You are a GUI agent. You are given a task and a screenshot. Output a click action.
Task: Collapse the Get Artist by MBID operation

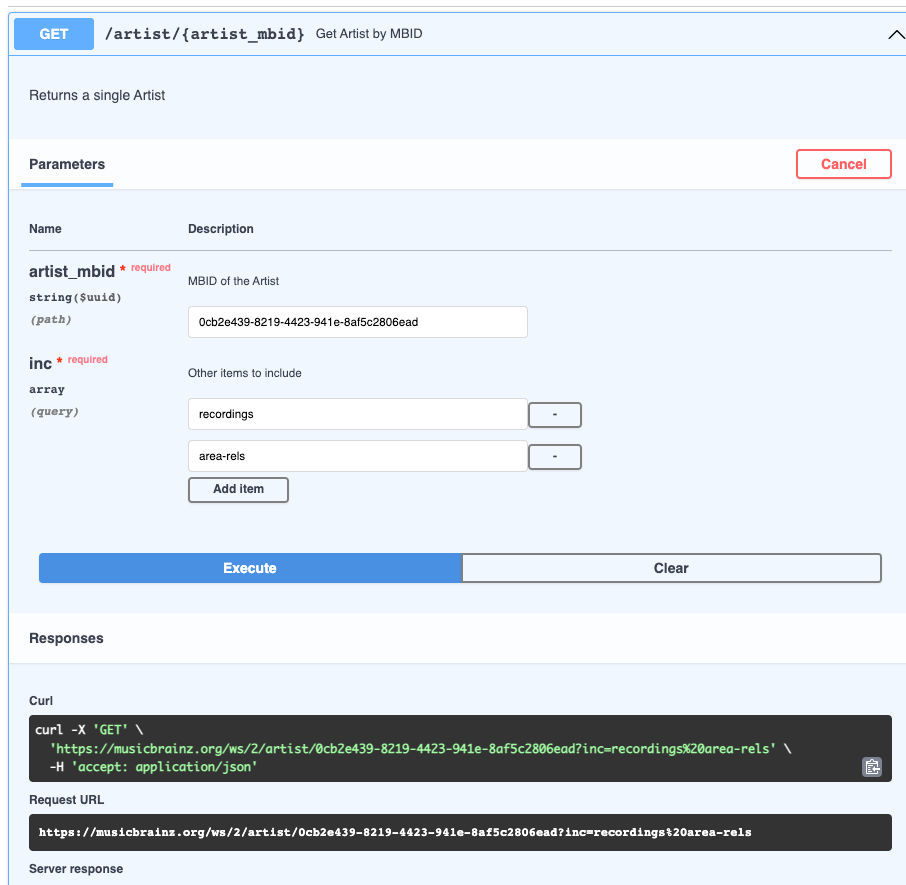pos(896,35)
